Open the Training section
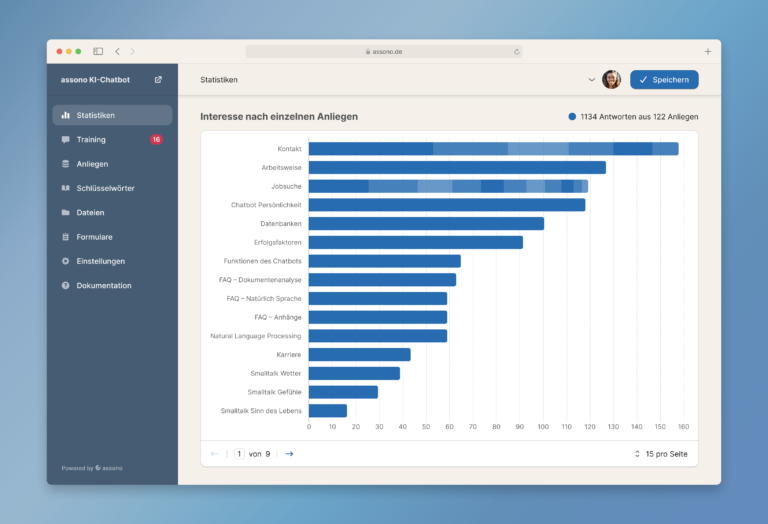 pos(112,140)
